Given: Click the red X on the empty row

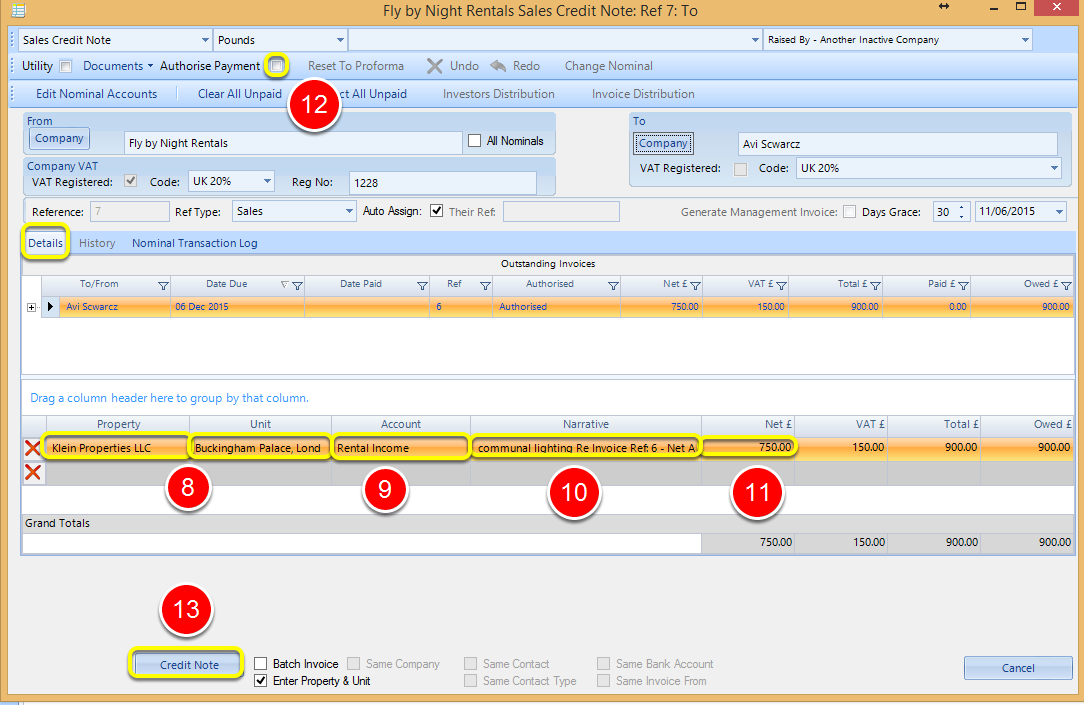Looking at the screenshot, I should point(32,473).
